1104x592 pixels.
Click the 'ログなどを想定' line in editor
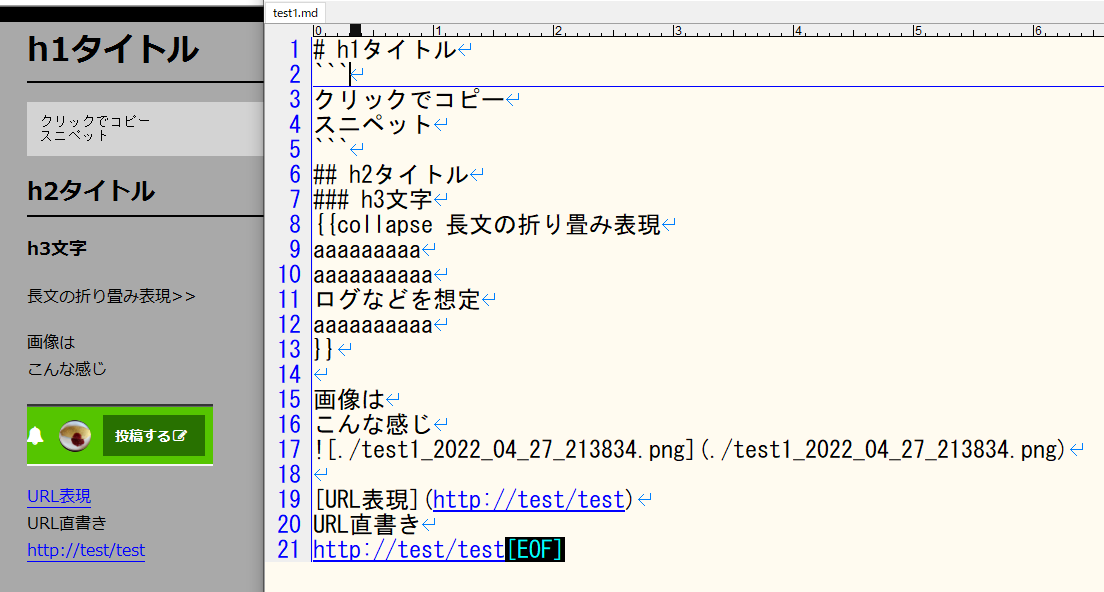397,299
